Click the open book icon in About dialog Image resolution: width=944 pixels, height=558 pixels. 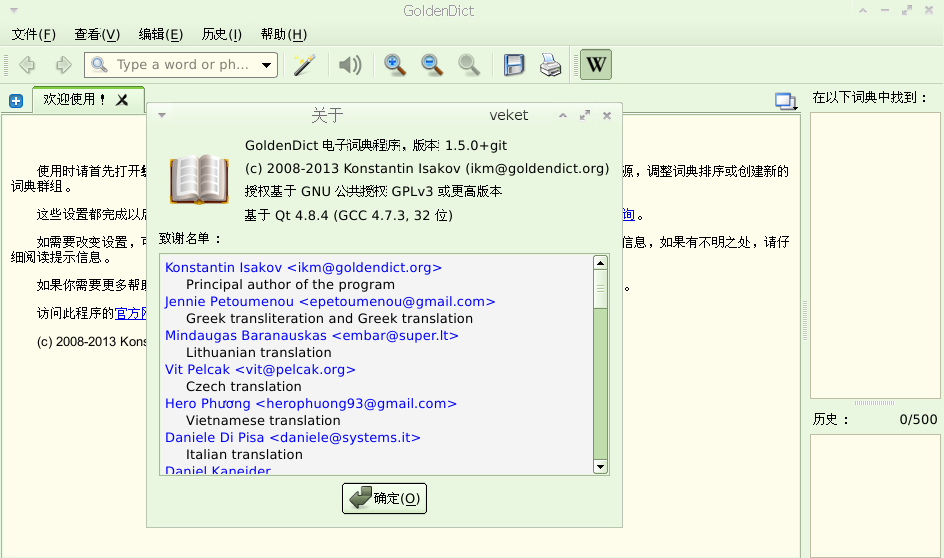click(199, 179)
